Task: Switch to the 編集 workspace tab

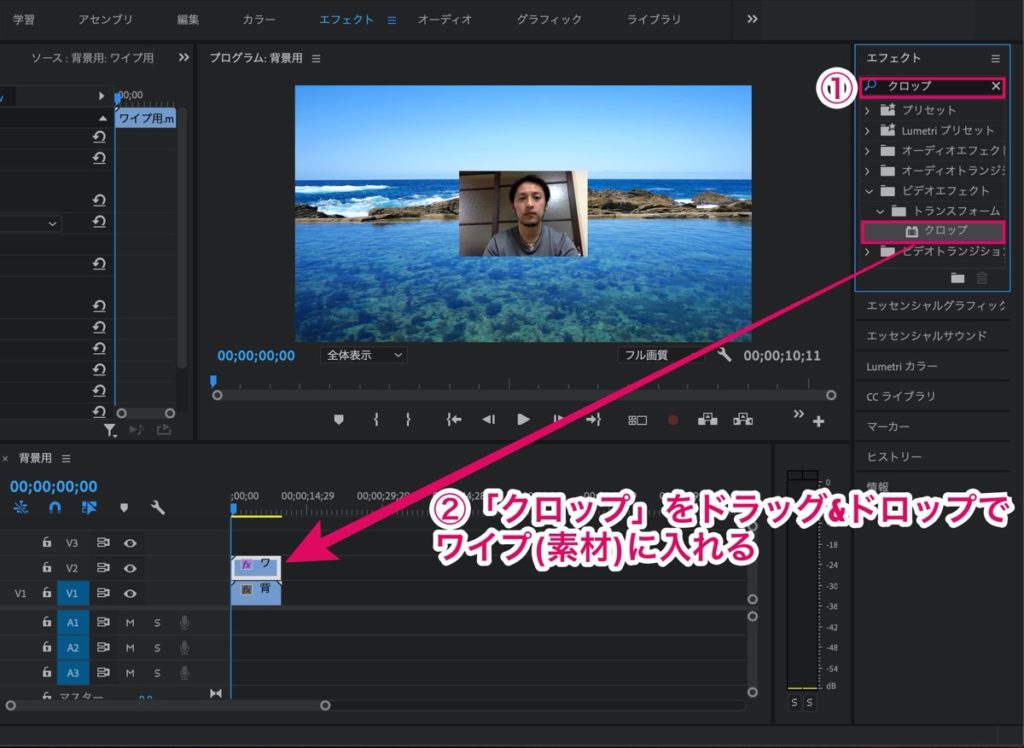Action: pos(187,19)
